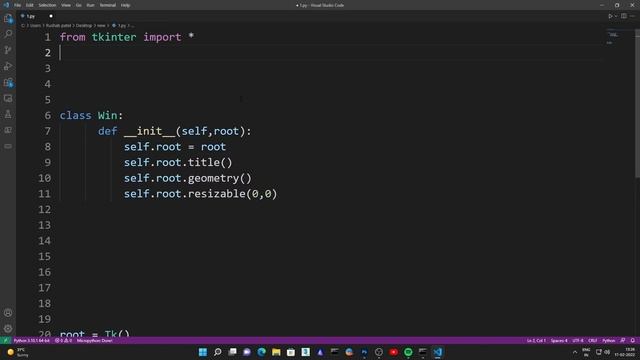Change end of line sequence CRLF

[593, 340]
